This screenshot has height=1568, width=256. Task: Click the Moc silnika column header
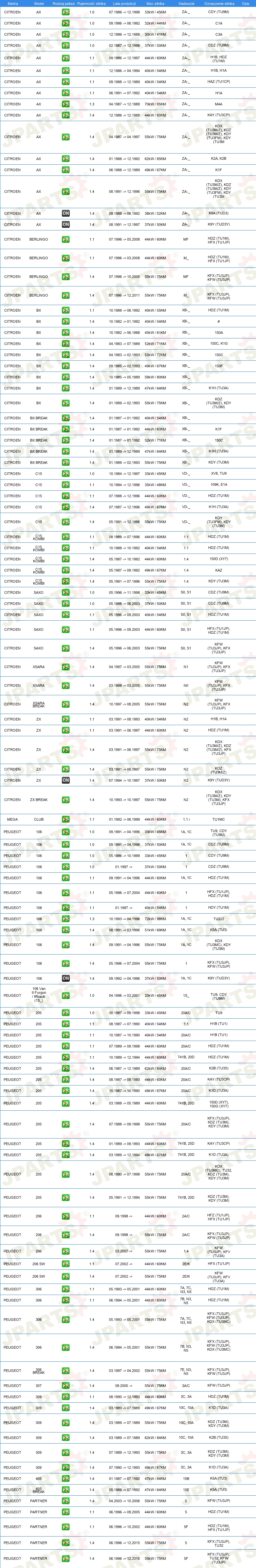[x=155, y=4]
